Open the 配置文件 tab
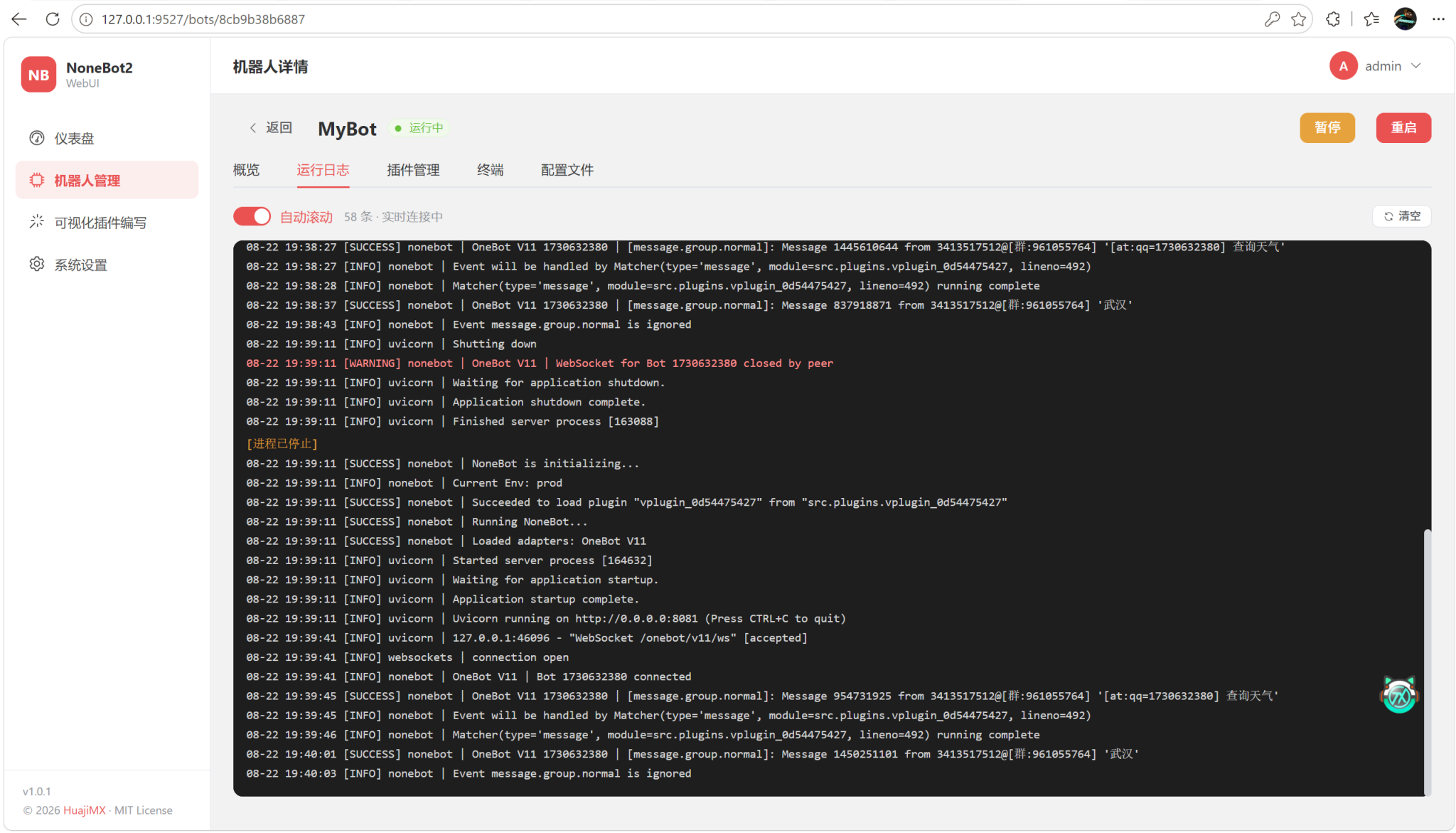 567,170
